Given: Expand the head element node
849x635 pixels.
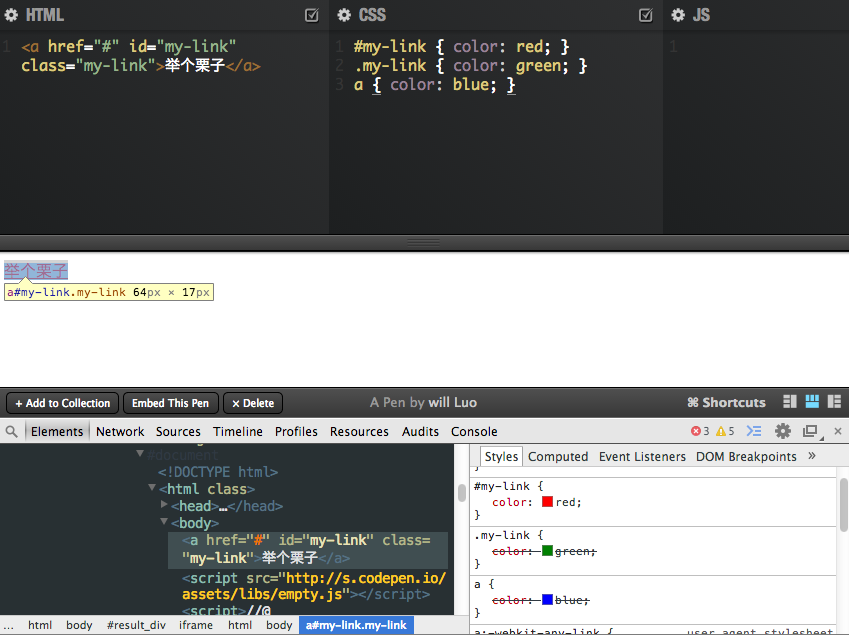Looking at the screenshot, I should click(164, 506).
